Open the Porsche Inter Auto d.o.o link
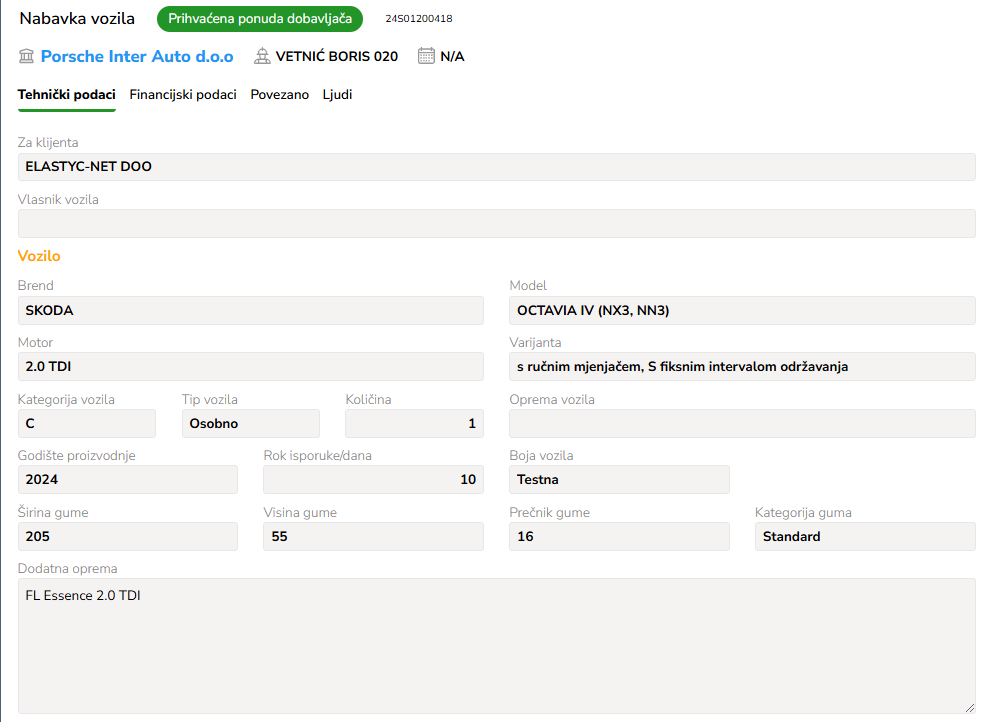The height and width of the screenshot is (722, 999). coord(137,56)
